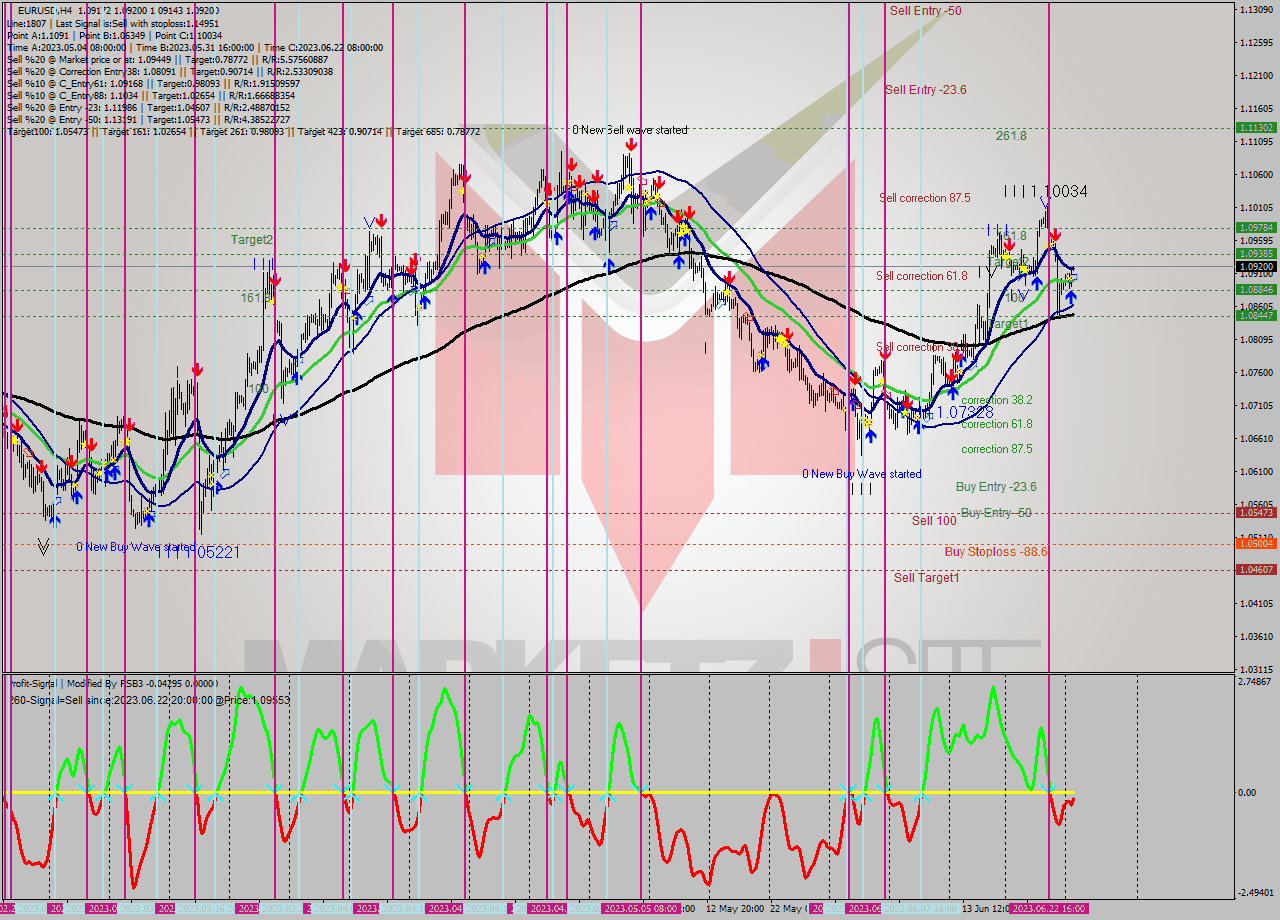
Task: Click price scale value 1.12595
Action: (x=1256, y=42)
